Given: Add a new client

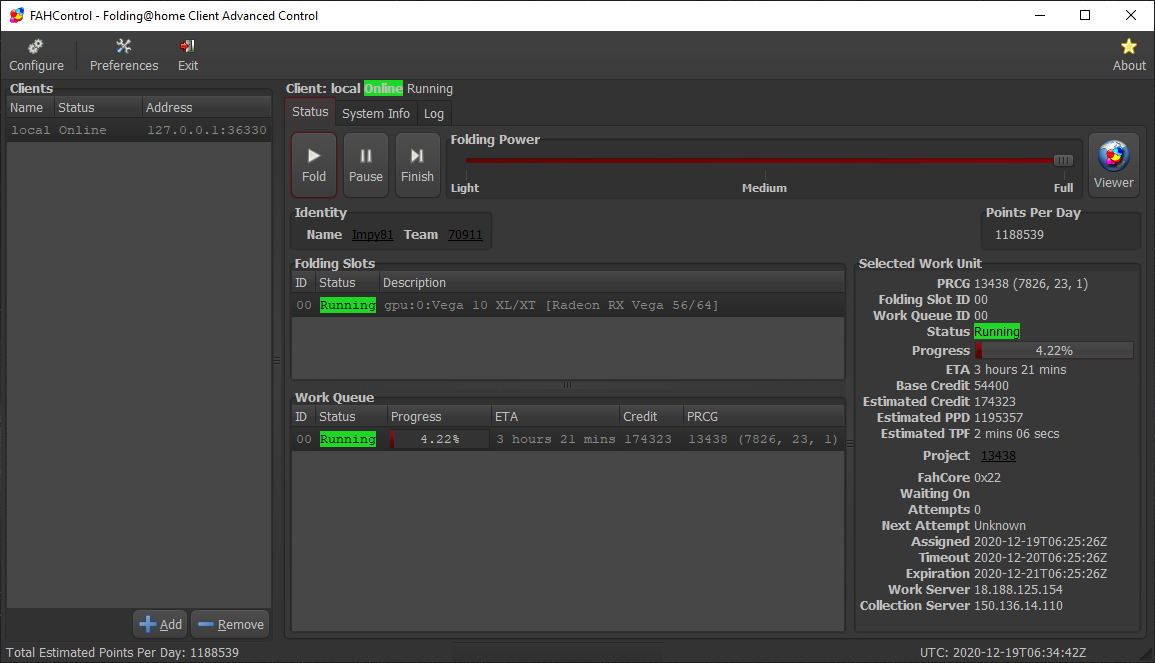Looking at the screenshot, I should coord(161,624).
